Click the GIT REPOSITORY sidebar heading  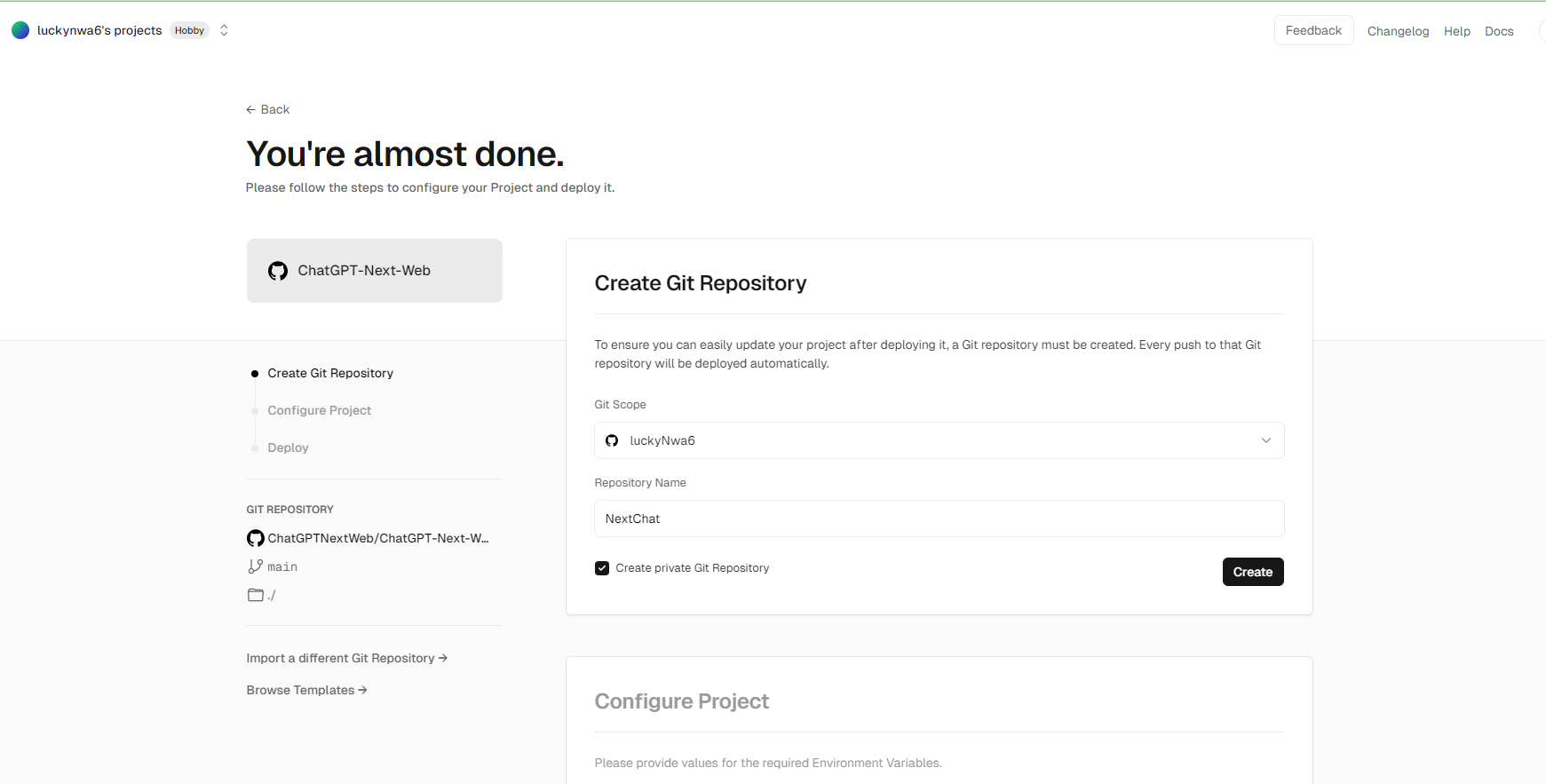coord(289,510)
